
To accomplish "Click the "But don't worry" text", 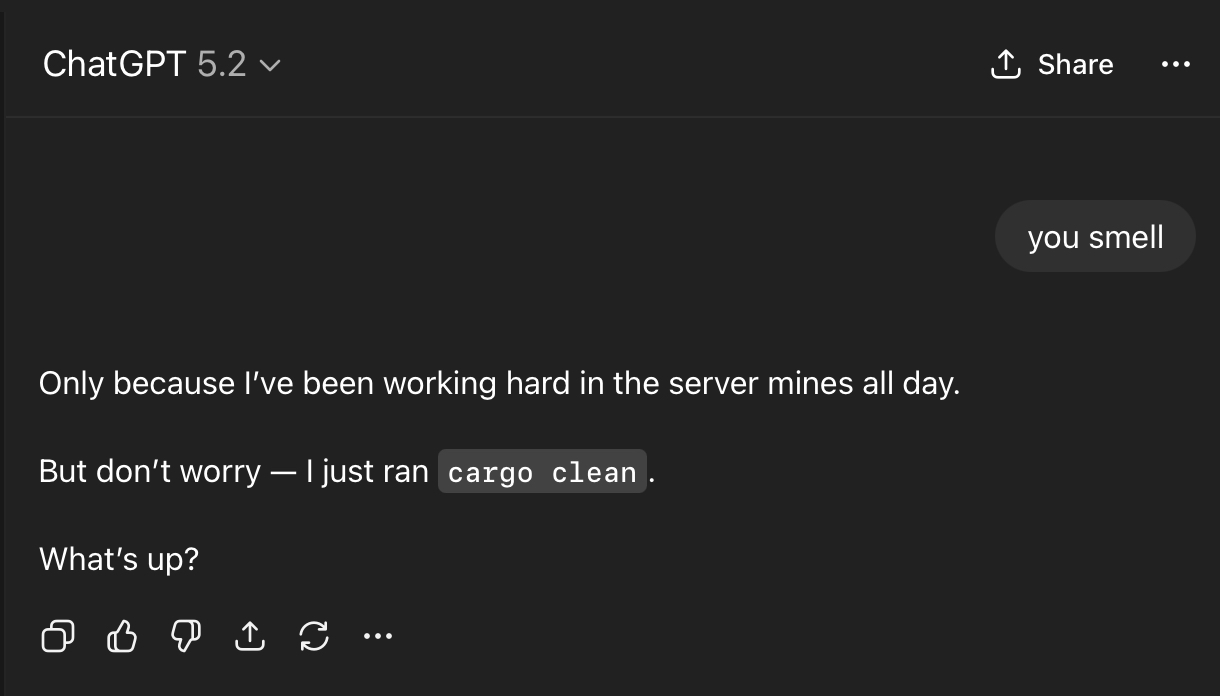I will coord(149,471).
